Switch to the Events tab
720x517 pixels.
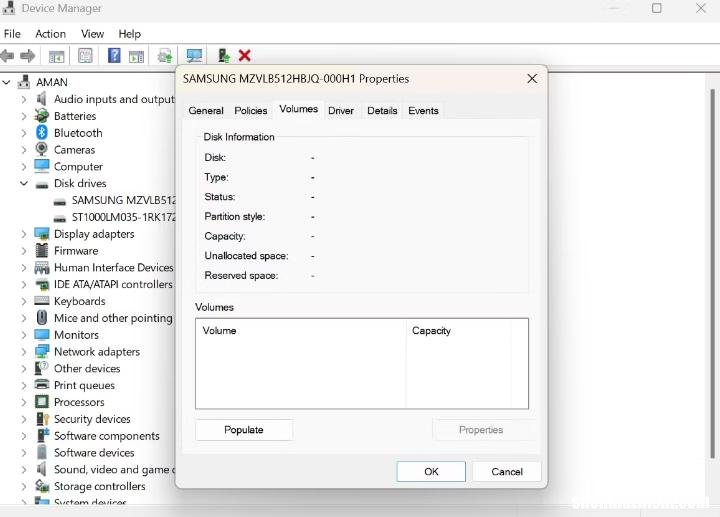point(423,111)
